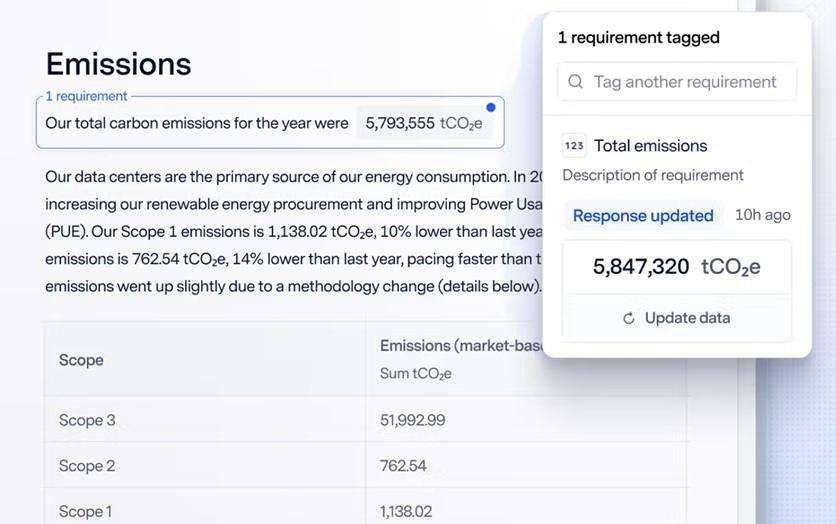Click the search magnifier icon in the tag field
This screenshot has width=836, height=524.
575,82
